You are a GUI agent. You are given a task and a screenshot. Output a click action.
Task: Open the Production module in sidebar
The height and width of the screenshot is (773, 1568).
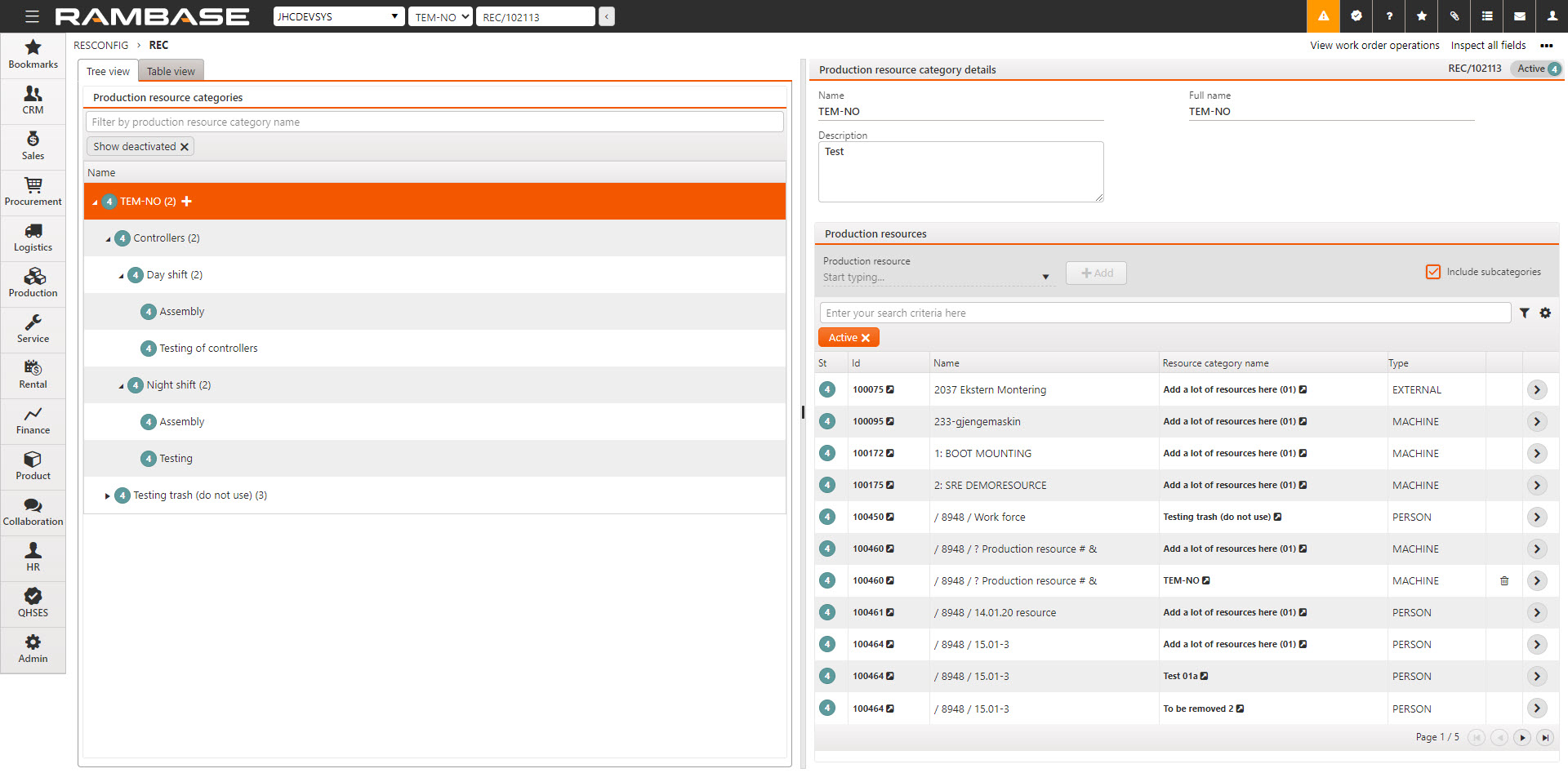point(33,282)
